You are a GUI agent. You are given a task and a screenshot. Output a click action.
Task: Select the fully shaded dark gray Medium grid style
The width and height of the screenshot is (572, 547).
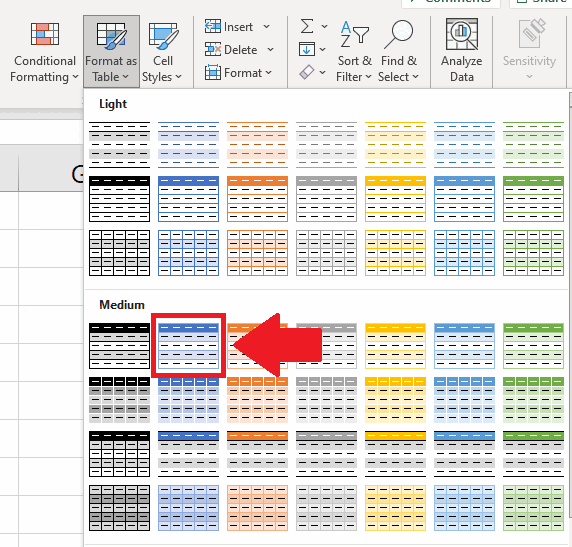click(119, 508)
